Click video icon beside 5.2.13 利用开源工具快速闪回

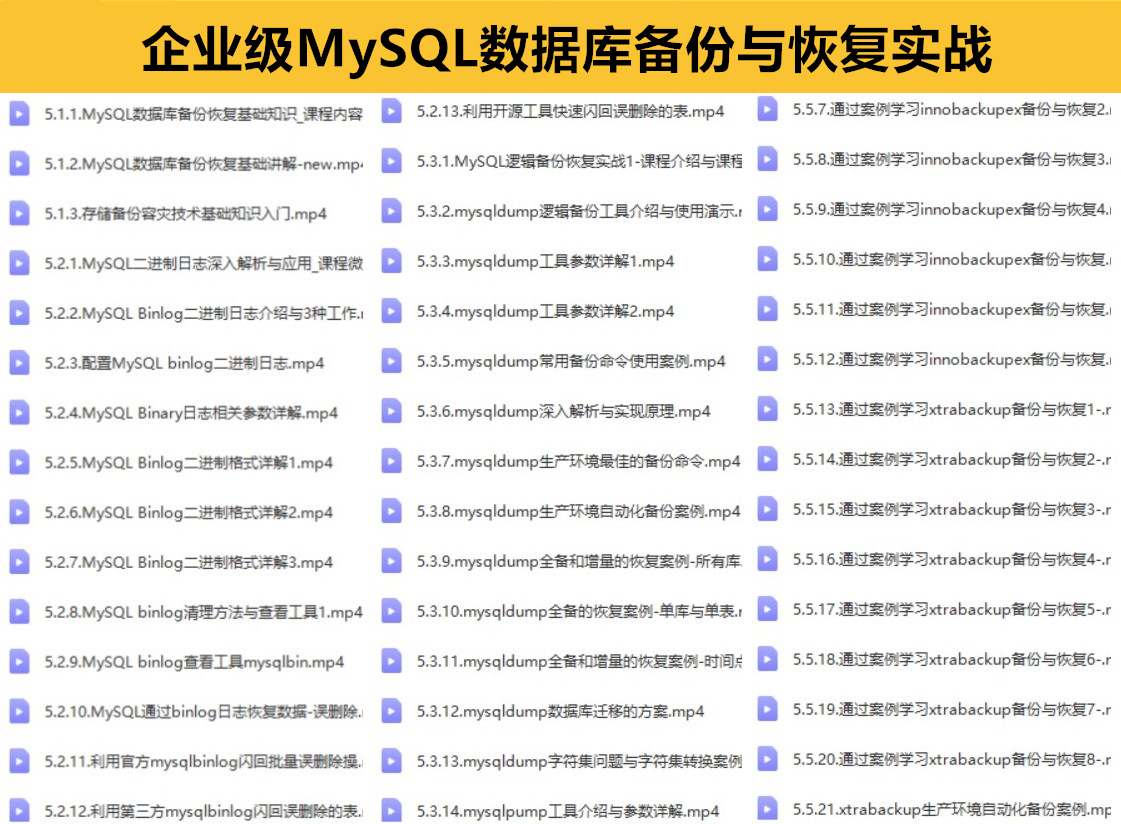391,111
